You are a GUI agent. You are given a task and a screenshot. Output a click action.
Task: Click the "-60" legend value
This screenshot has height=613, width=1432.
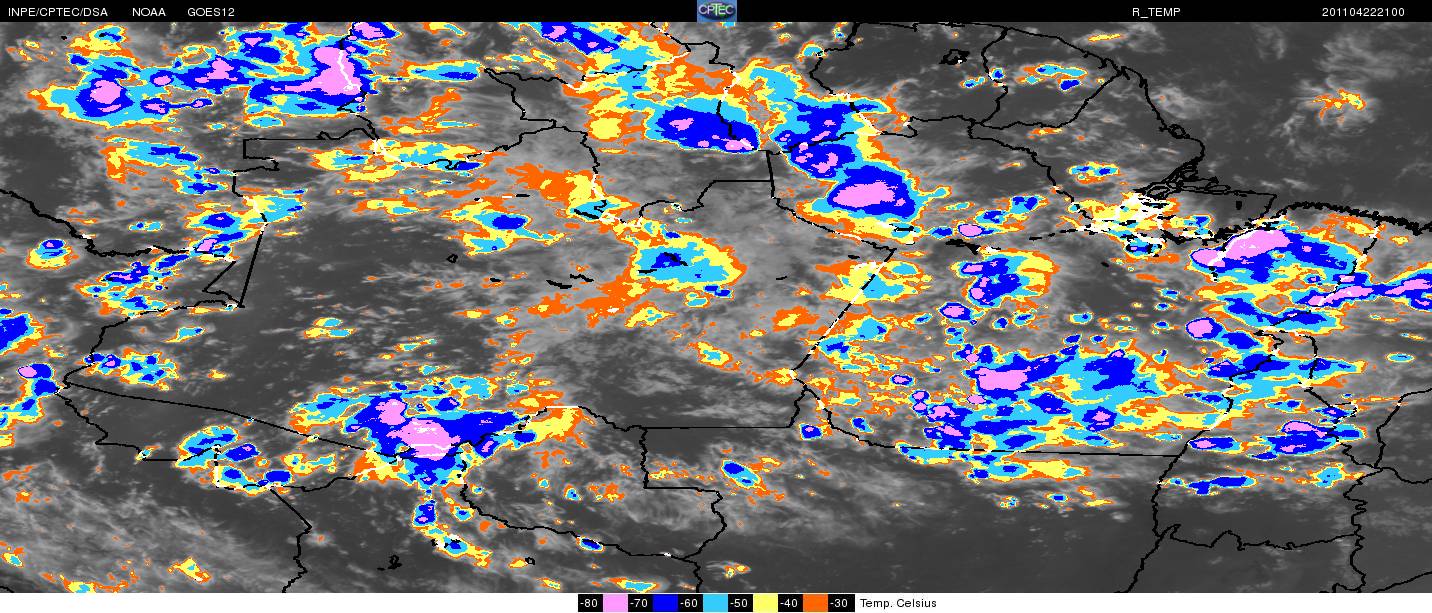[x=689, y=603]
